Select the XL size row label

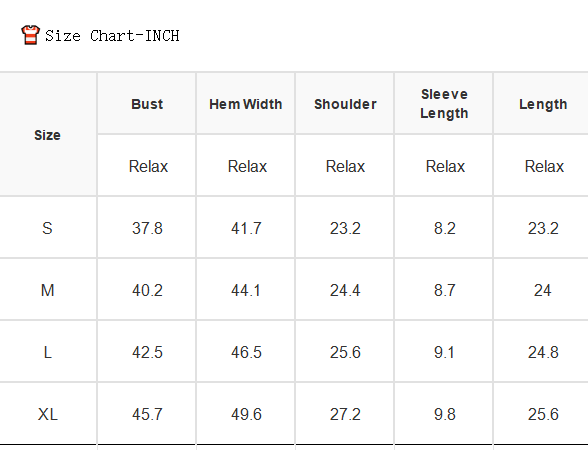pyautogui.click(x=48, y=414)
